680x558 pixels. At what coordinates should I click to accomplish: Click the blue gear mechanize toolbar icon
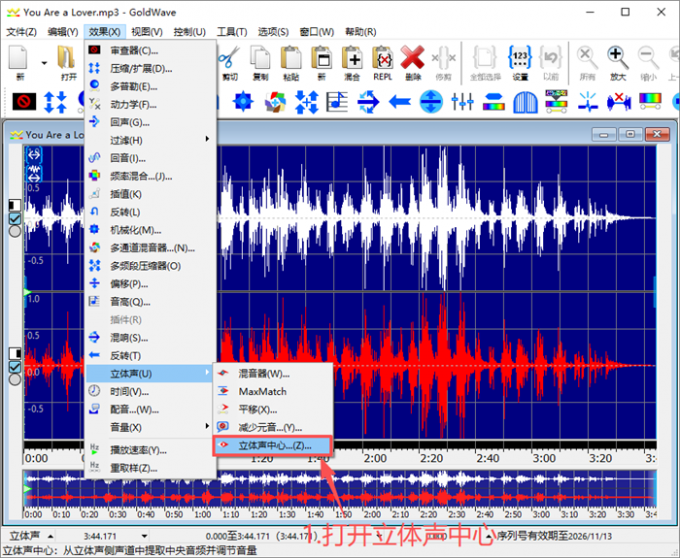point(243,101)
